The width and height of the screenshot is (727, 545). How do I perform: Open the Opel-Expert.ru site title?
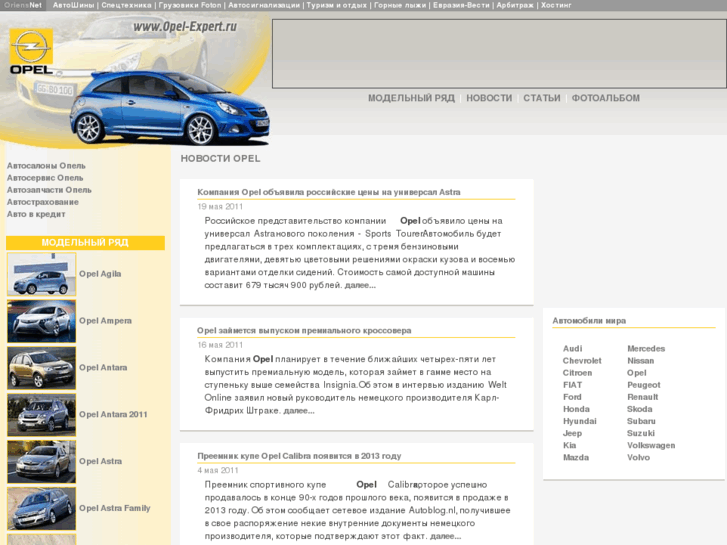point(185,27)
